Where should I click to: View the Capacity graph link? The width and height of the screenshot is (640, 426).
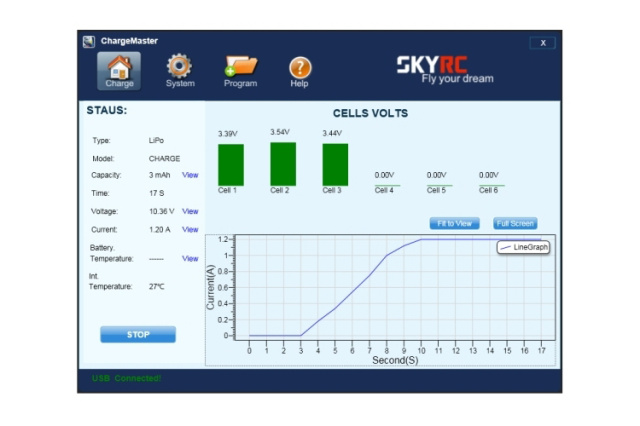190,175
